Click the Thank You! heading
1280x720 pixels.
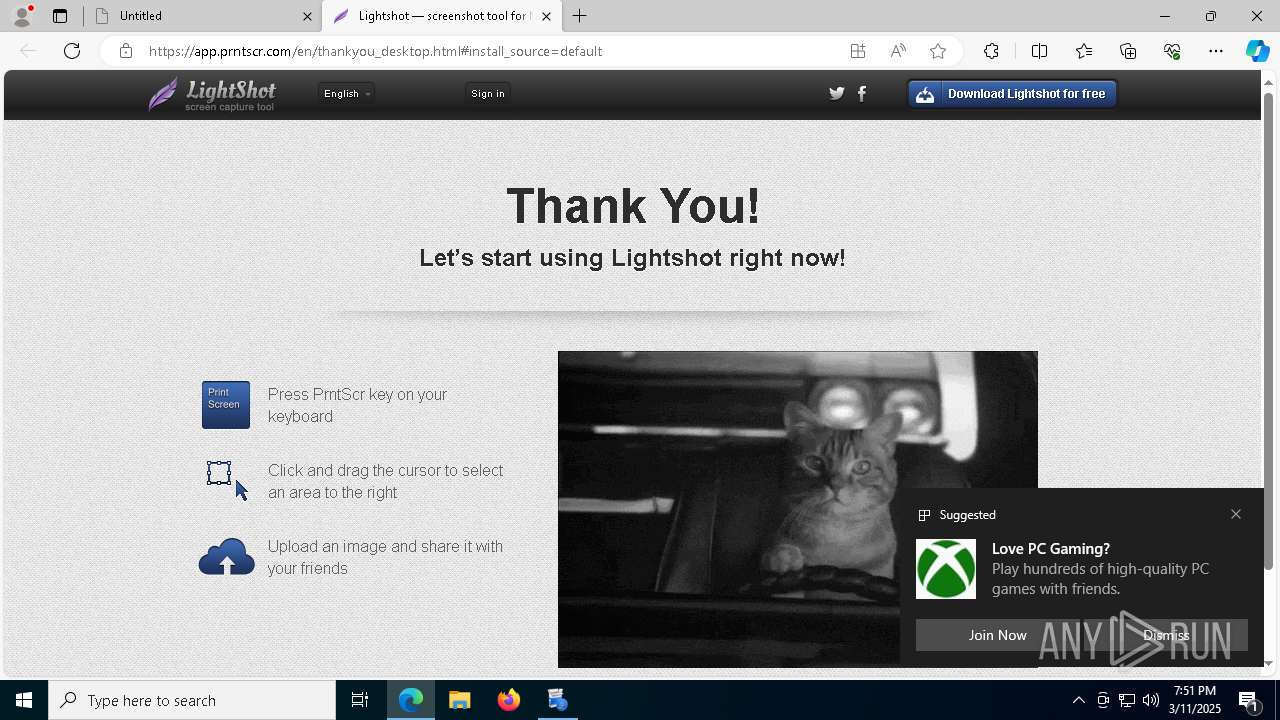pyautogui.click(x=633, y=206)
